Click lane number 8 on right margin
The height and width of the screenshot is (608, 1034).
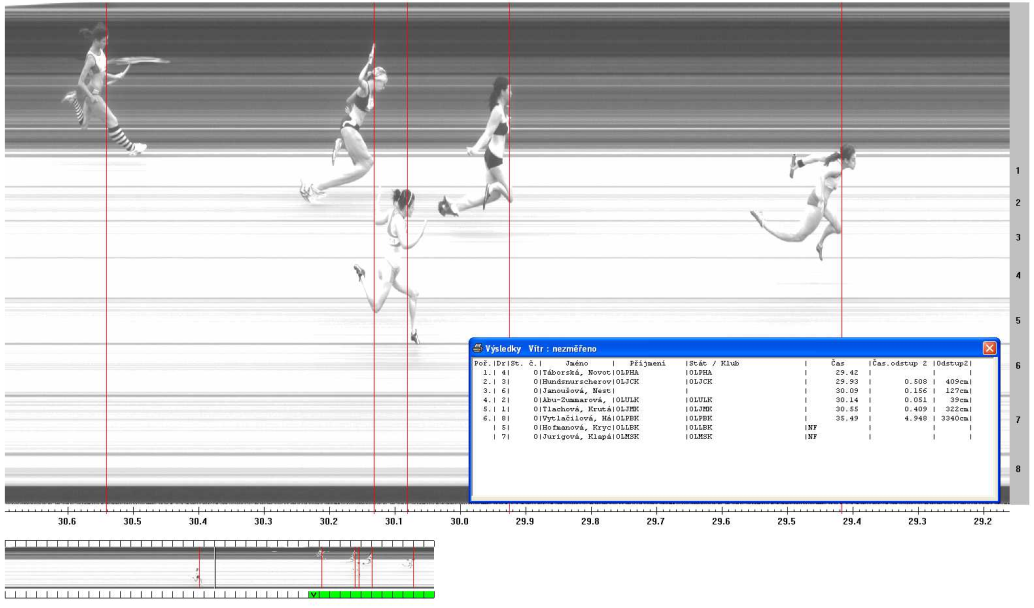[1018, 470]
